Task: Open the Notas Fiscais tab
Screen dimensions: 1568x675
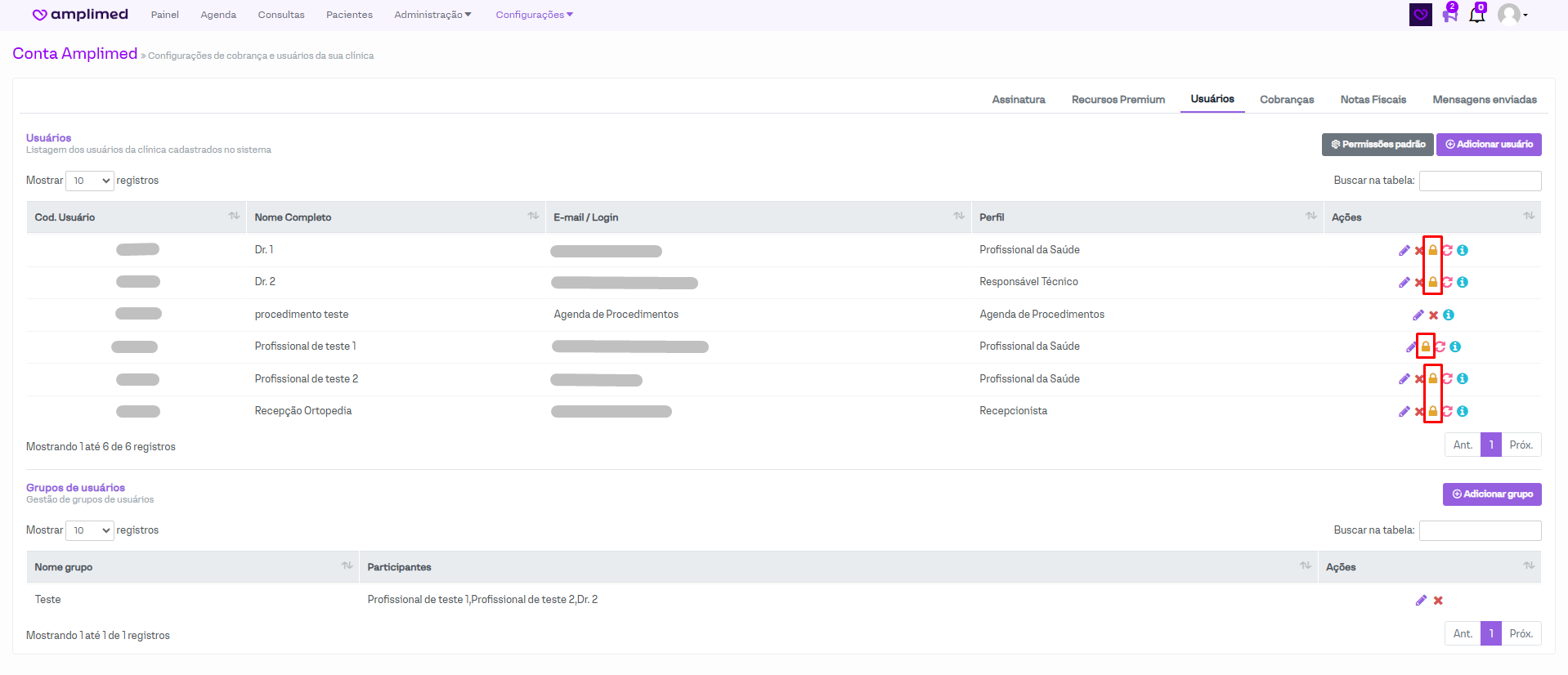Action: 1373,100
